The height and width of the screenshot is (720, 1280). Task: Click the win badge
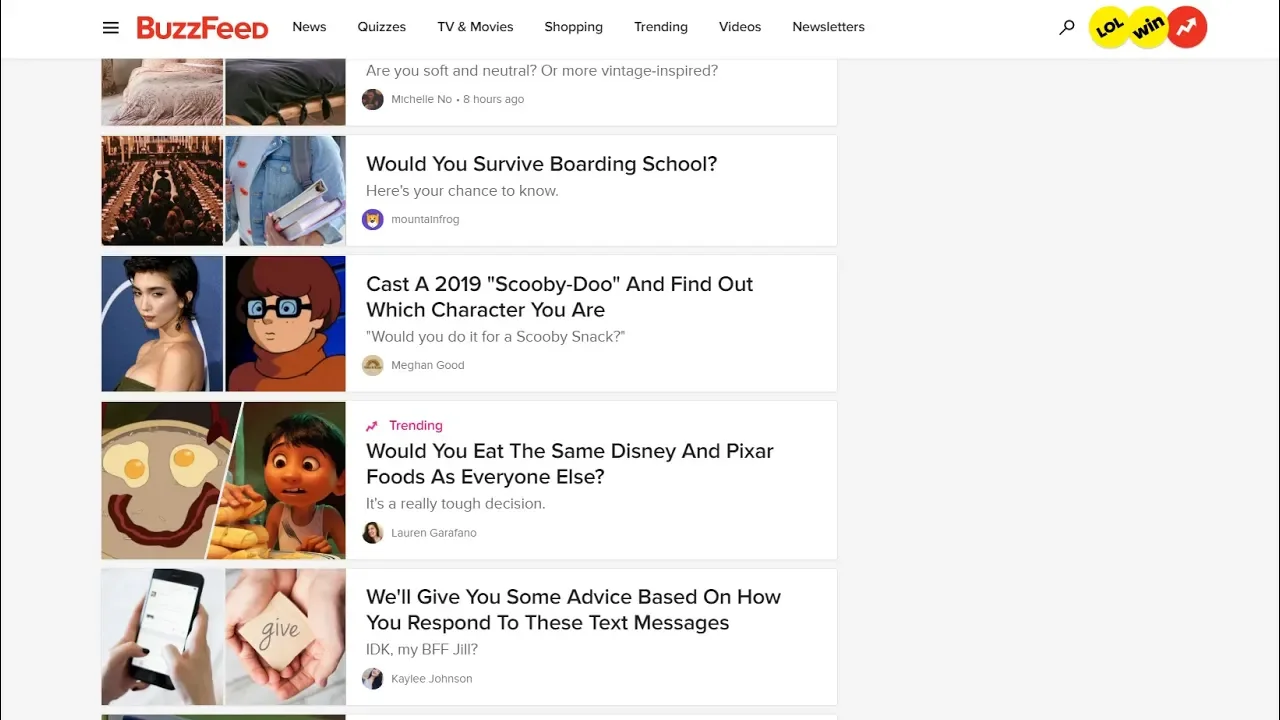point(1148,28)
